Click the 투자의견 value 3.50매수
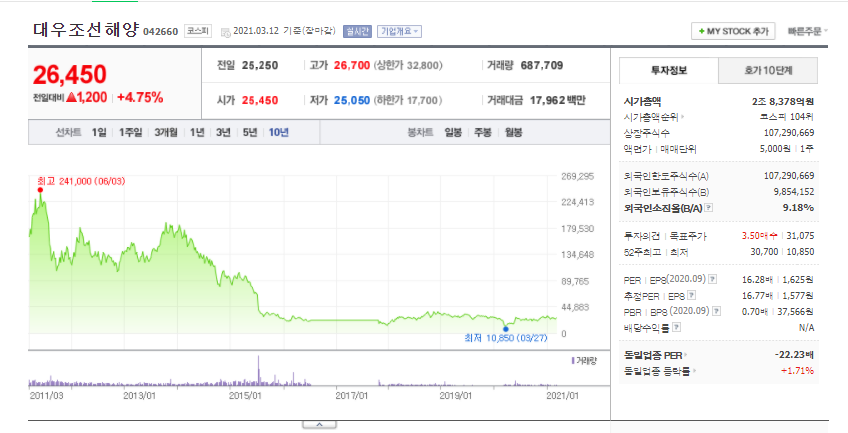Image resolution: width=848 pixels, height=433 pixels. [759, 236]
